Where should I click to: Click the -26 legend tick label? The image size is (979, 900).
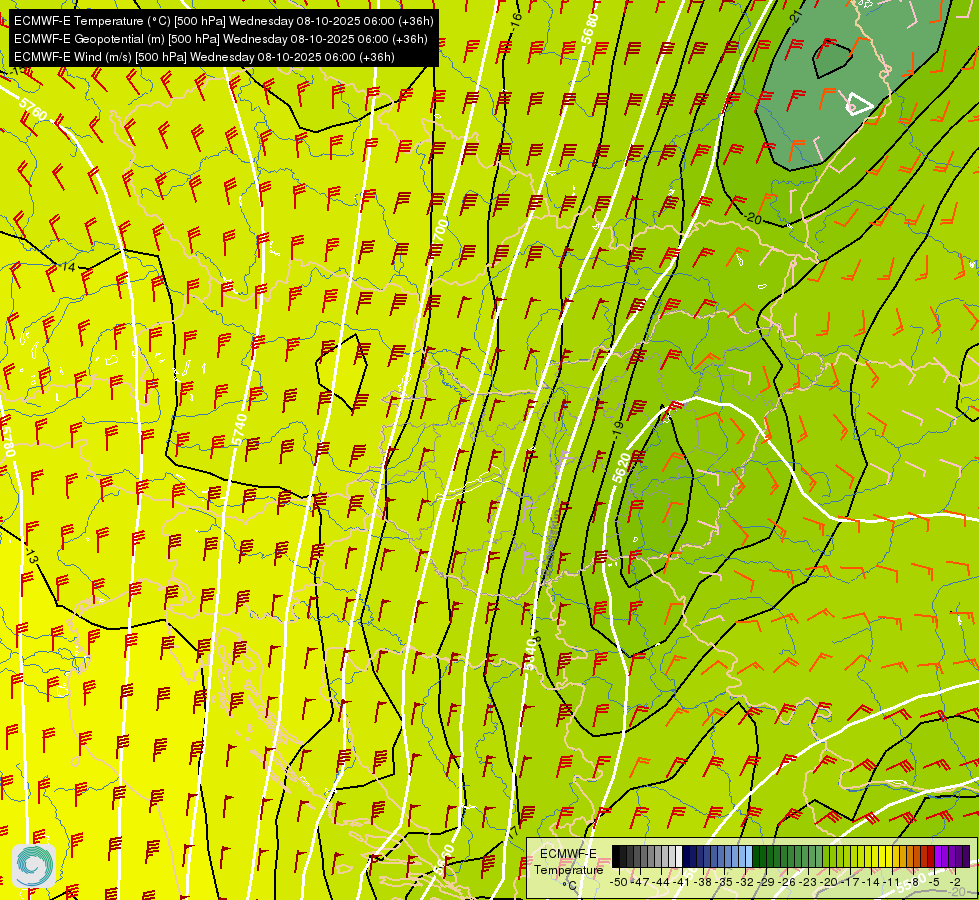(x=787, y=883)
